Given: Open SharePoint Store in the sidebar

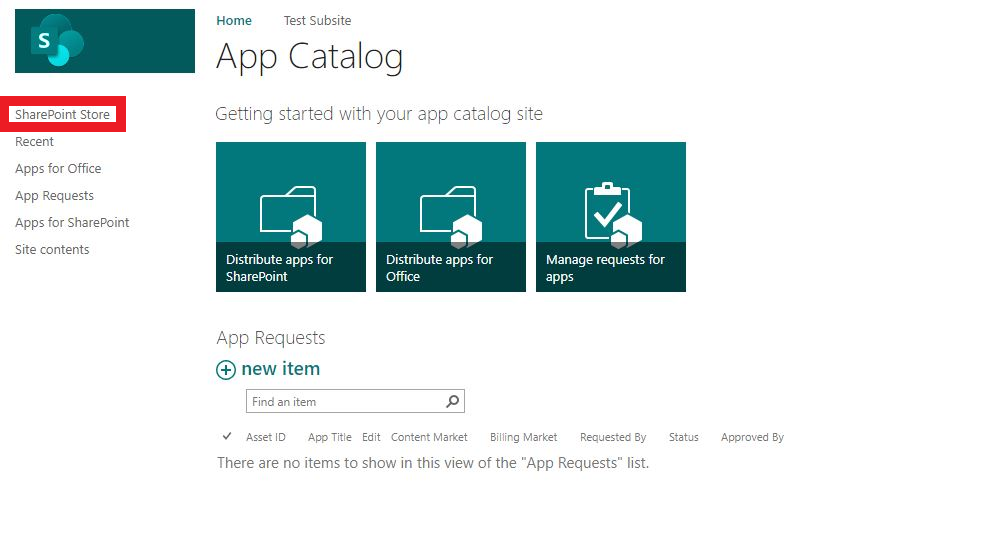Looking at the screenshot, I should point(62,115).
